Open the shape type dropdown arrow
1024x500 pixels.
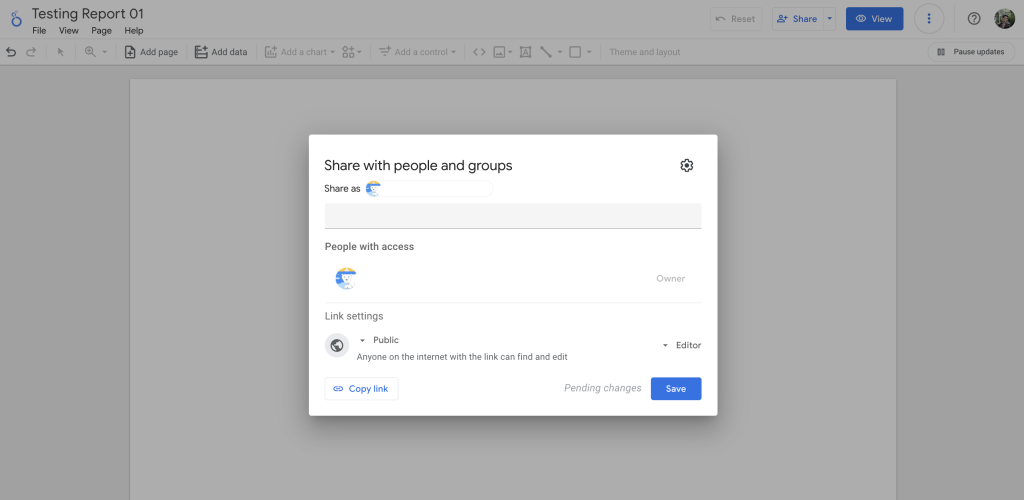click(589, 52)
